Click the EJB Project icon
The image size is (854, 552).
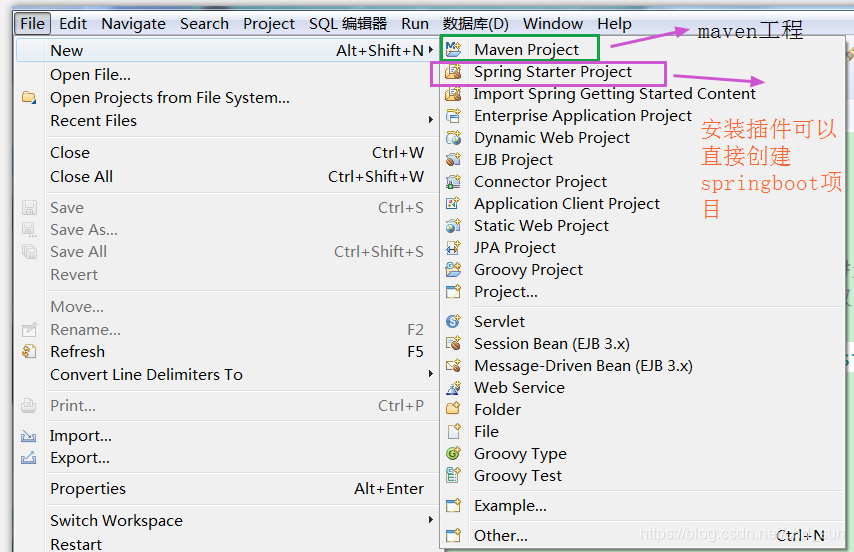coord(453,160)
